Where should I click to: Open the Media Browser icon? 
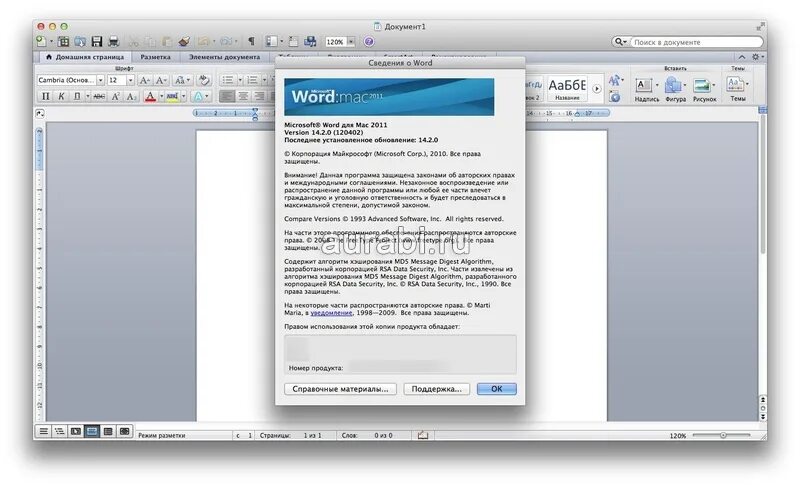310,41
